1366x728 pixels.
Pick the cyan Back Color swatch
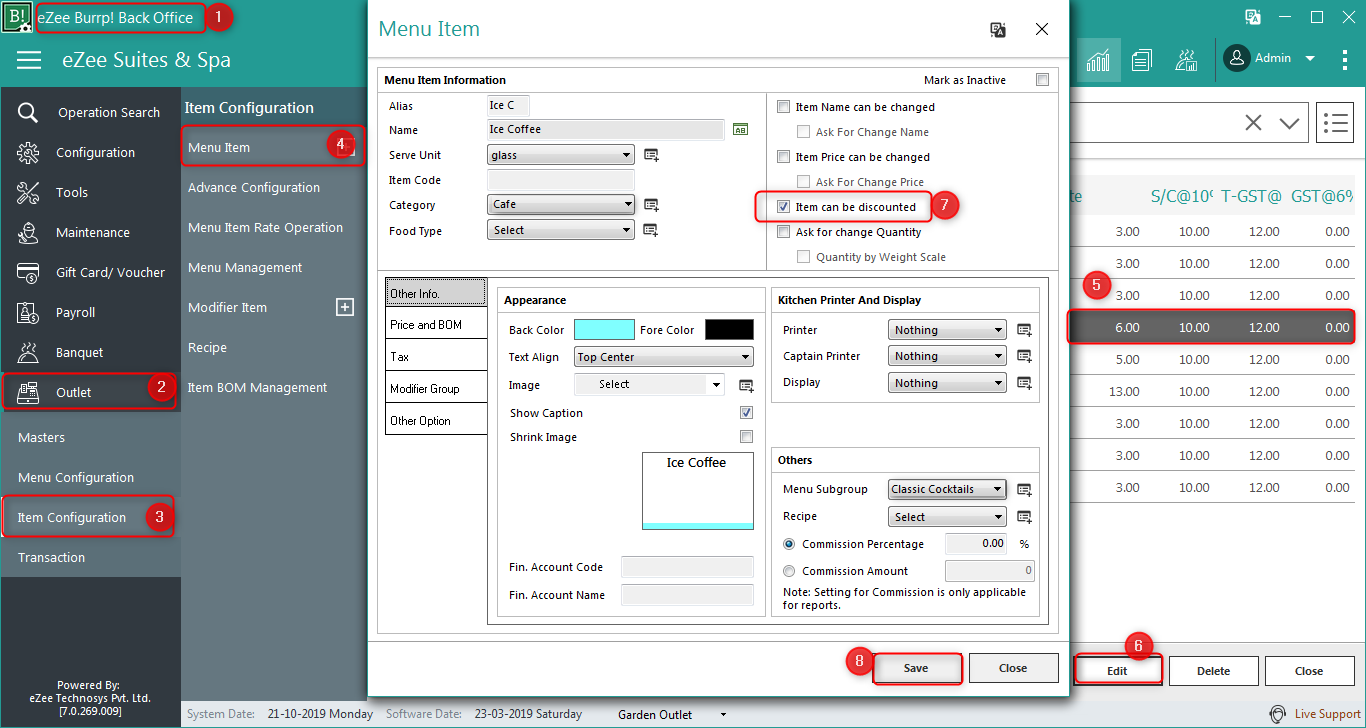(x=604, y=330)
